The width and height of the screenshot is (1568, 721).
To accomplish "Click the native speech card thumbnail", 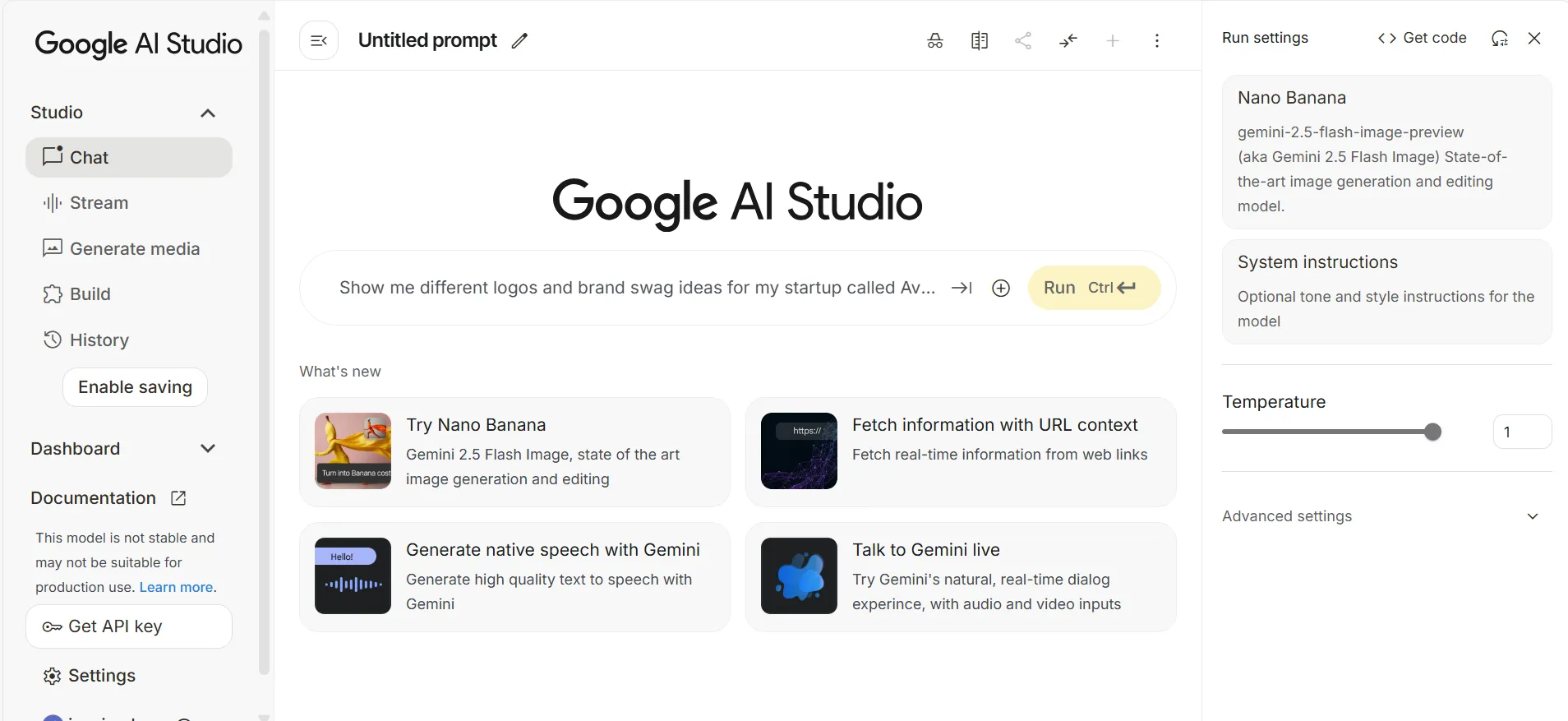I will pyautogui.click(x=353, y=575).
